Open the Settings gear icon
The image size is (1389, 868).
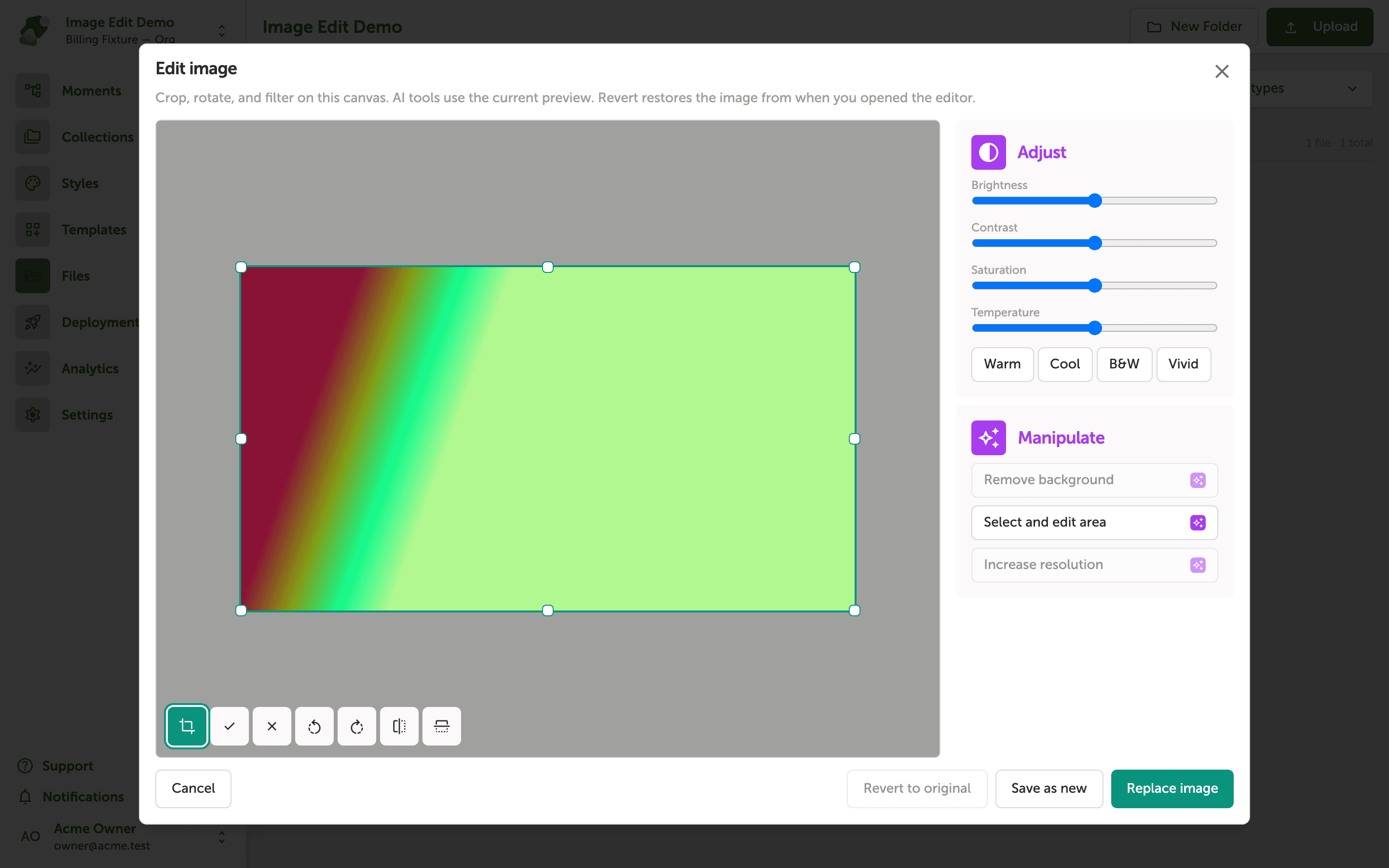coord(33,415)
